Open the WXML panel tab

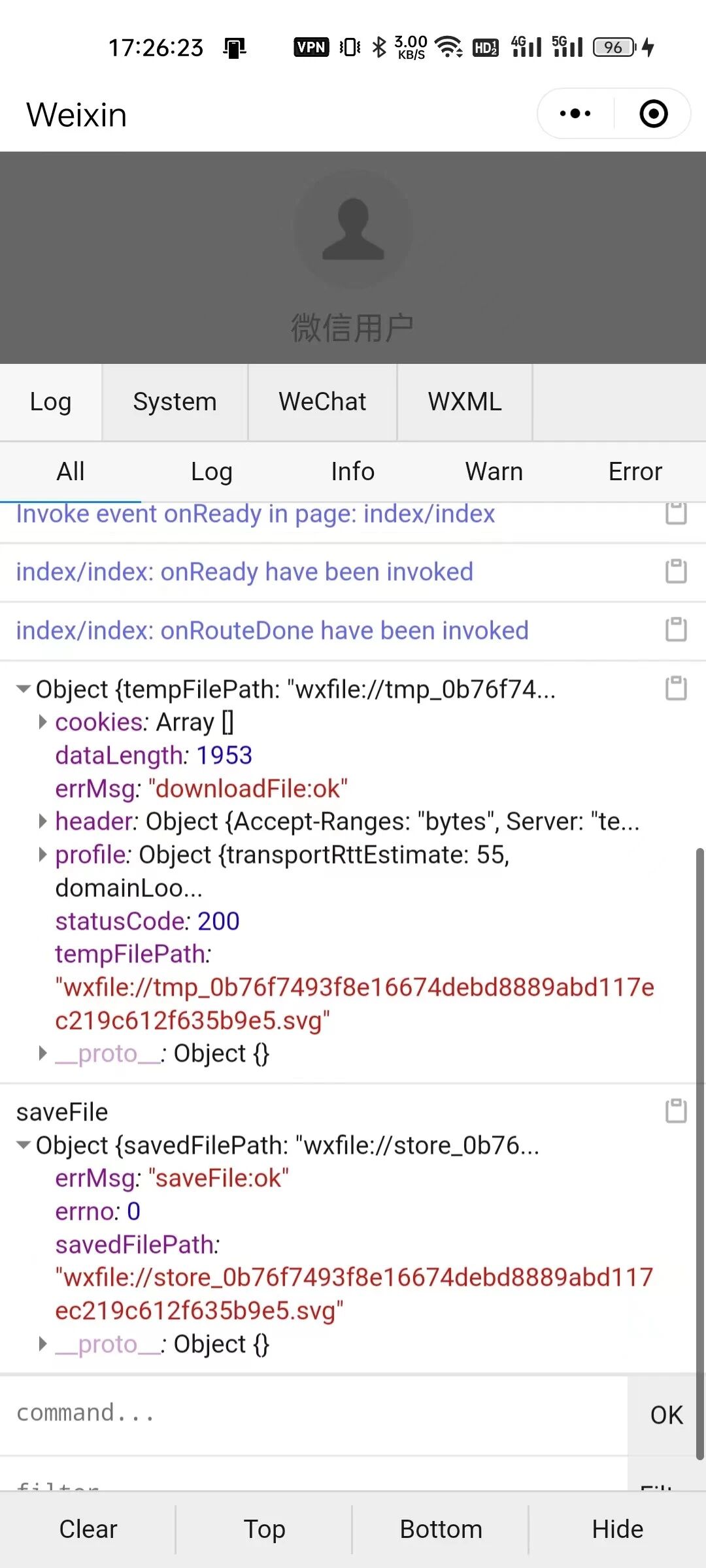click(x=465, y=402)
